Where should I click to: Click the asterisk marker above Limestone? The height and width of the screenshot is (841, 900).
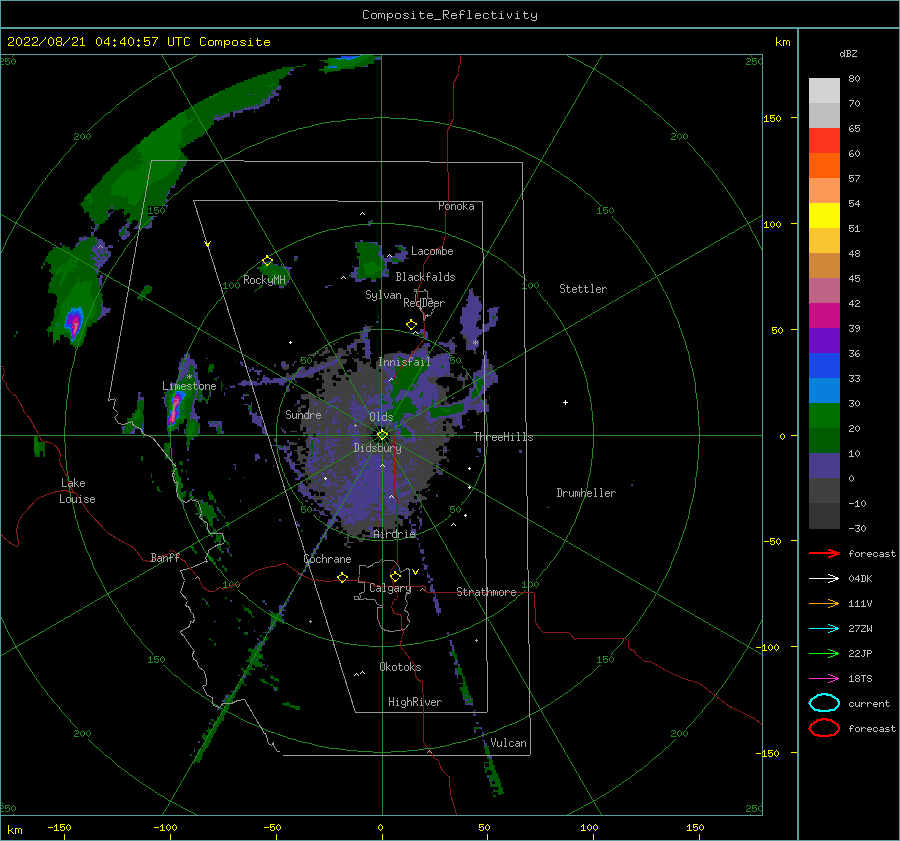(189, 377)
